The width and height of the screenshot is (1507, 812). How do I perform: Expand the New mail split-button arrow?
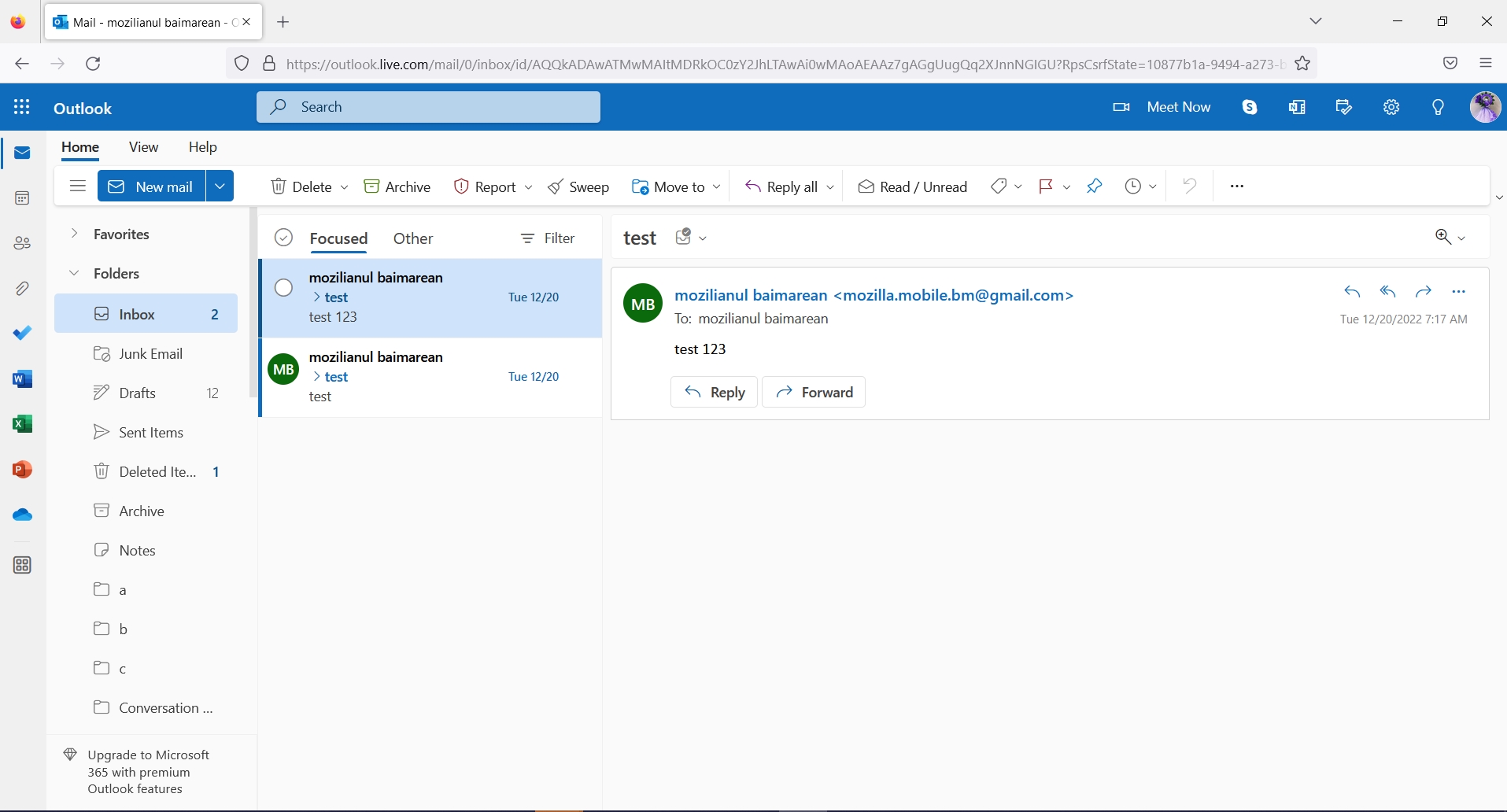(x=220, y=186)
